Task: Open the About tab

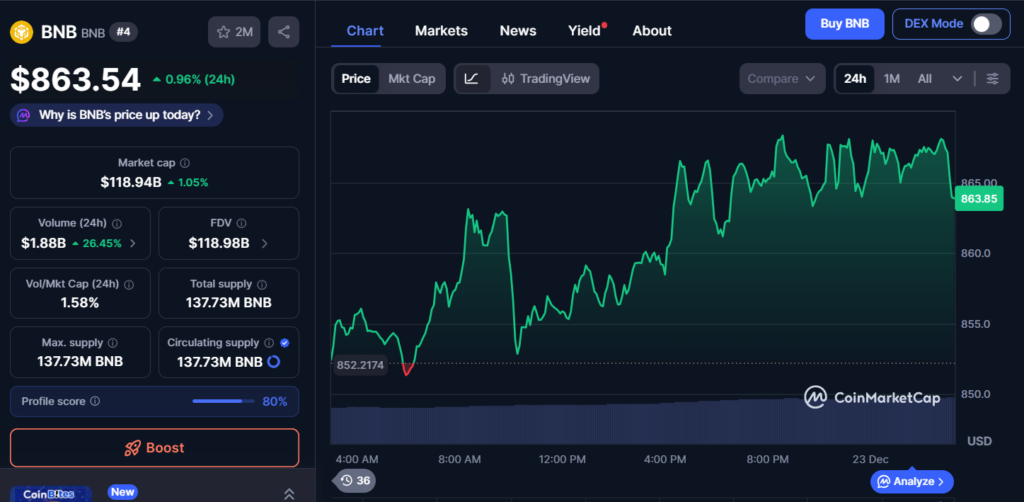Action: tap(652, 31)
